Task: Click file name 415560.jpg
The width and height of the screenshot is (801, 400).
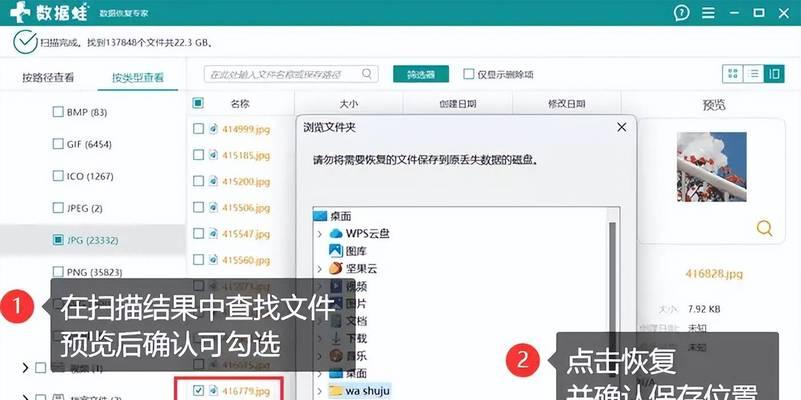Action: click(x=246, y=260)
